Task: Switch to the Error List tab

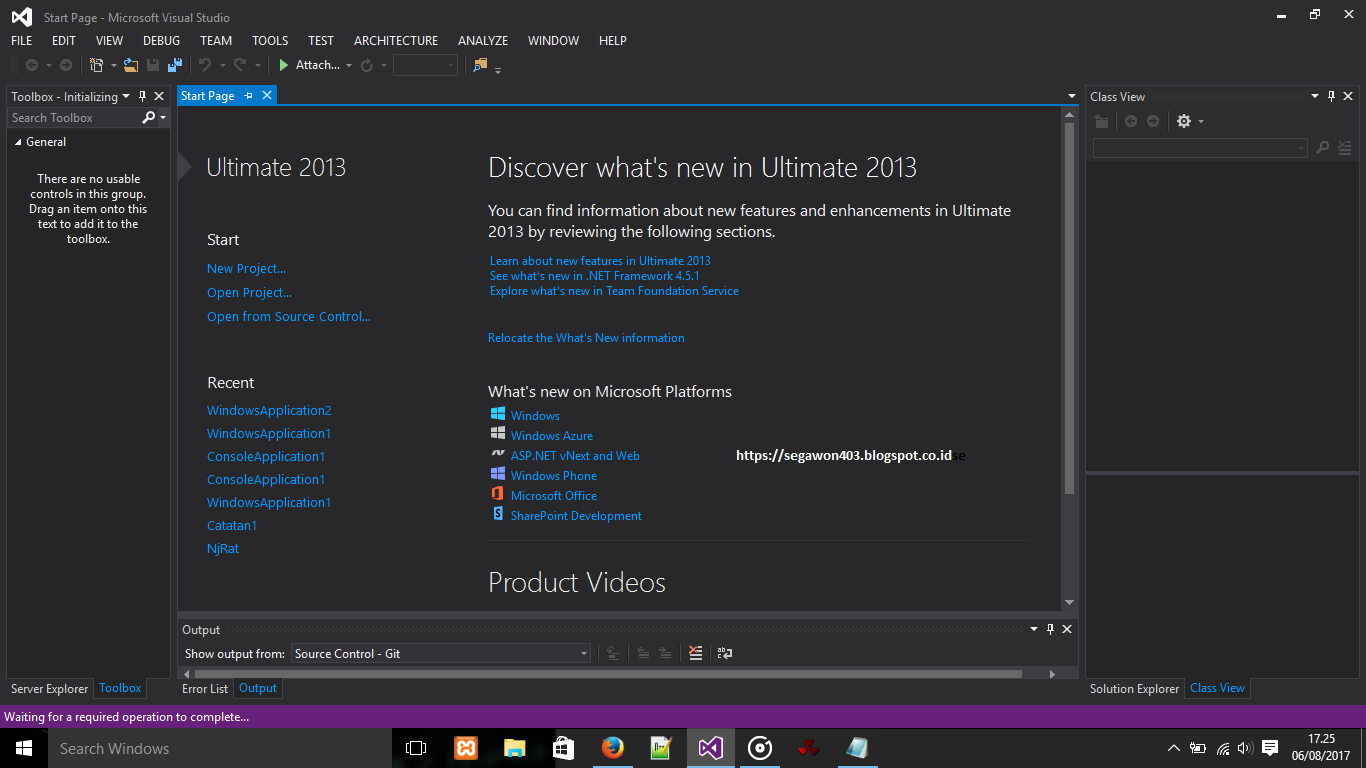Action: (205, 688)
